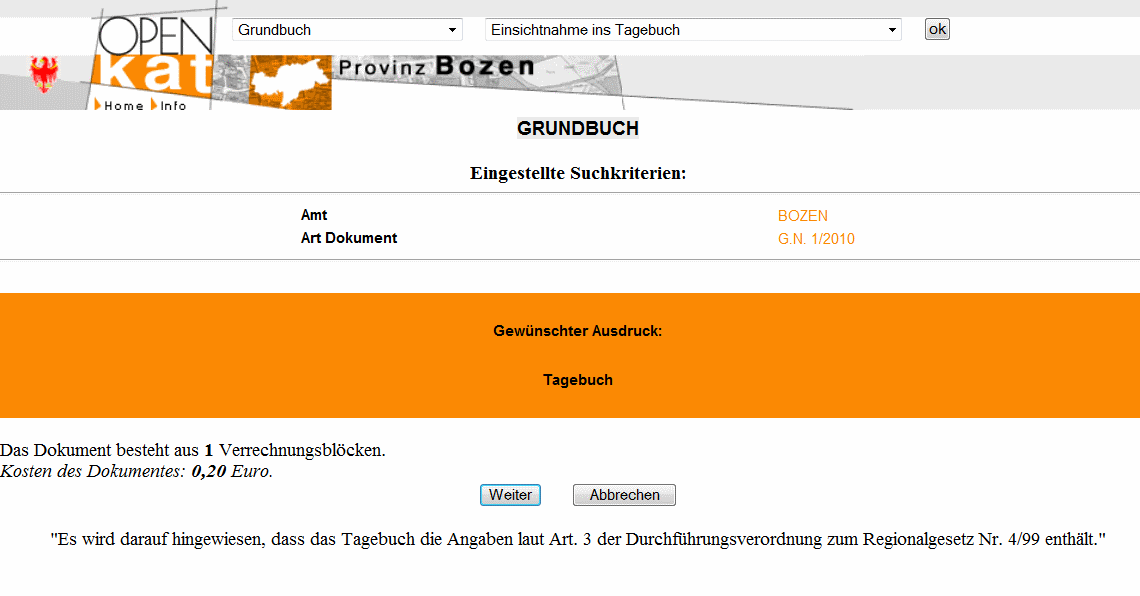Select the orange BOZEN value
Screen dimensions: 1140x596
802,216
